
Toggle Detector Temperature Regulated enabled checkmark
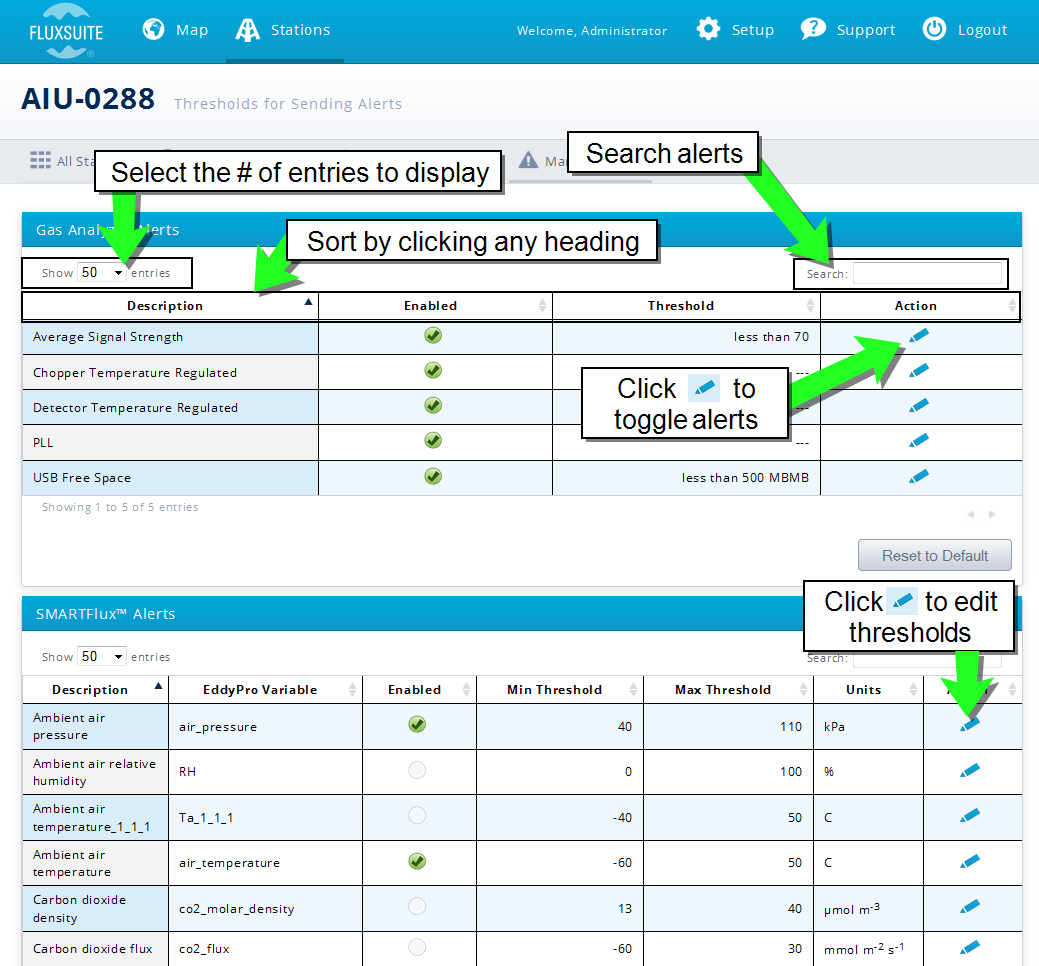pos(433,405)
